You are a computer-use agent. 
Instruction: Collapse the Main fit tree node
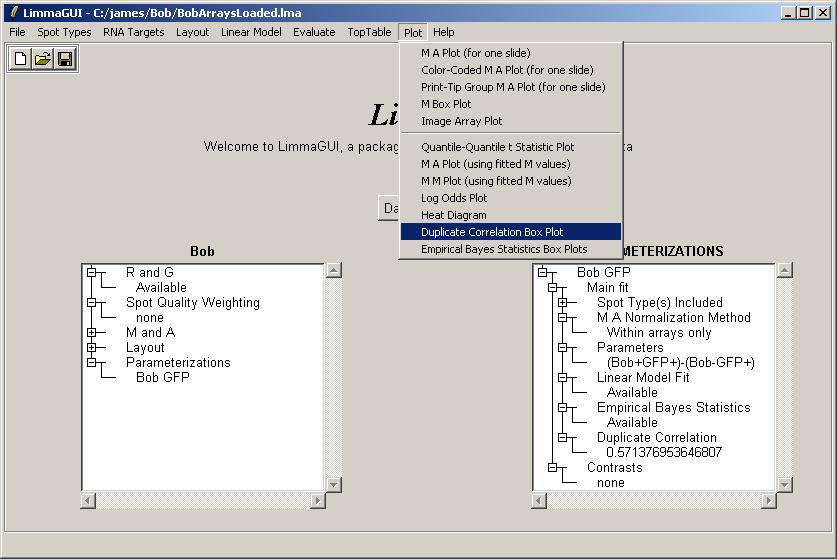point(552,287)
